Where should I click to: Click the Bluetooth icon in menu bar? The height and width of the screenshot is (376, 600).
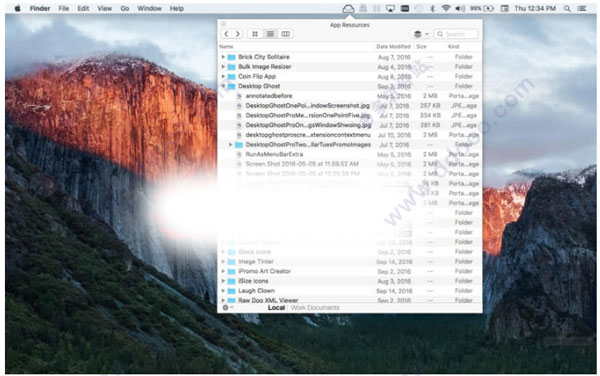point(432,8)
